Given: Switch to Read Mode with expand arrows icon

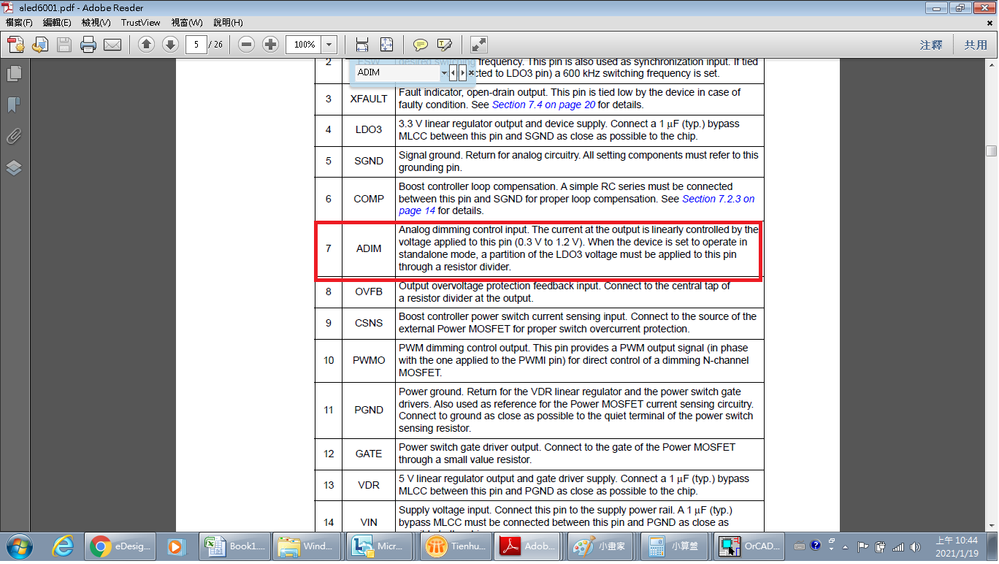Looking at the screenshot, I should coord(478,45).
